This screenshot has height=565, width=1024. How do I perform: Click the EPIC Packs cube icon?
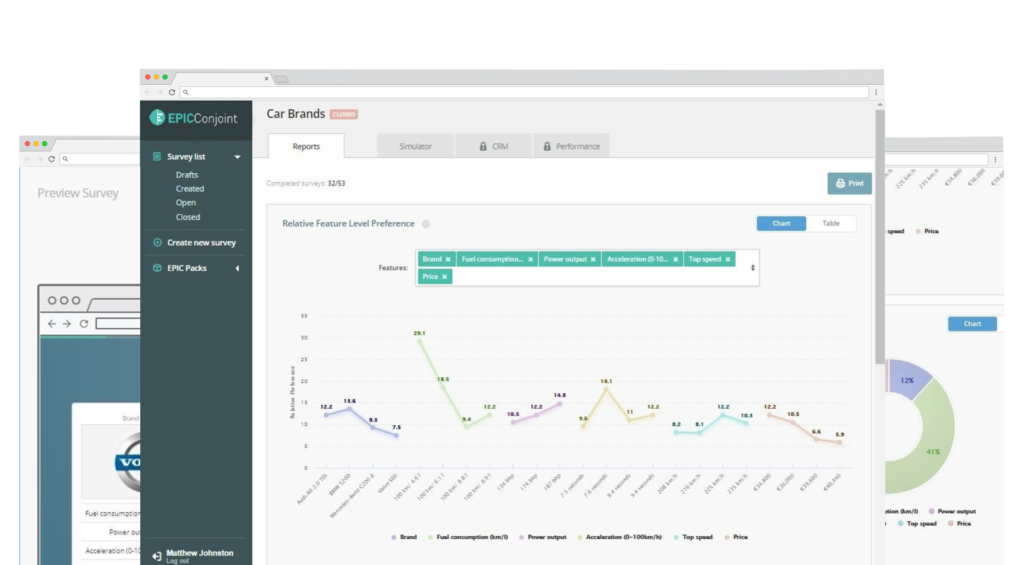(157, 268)
